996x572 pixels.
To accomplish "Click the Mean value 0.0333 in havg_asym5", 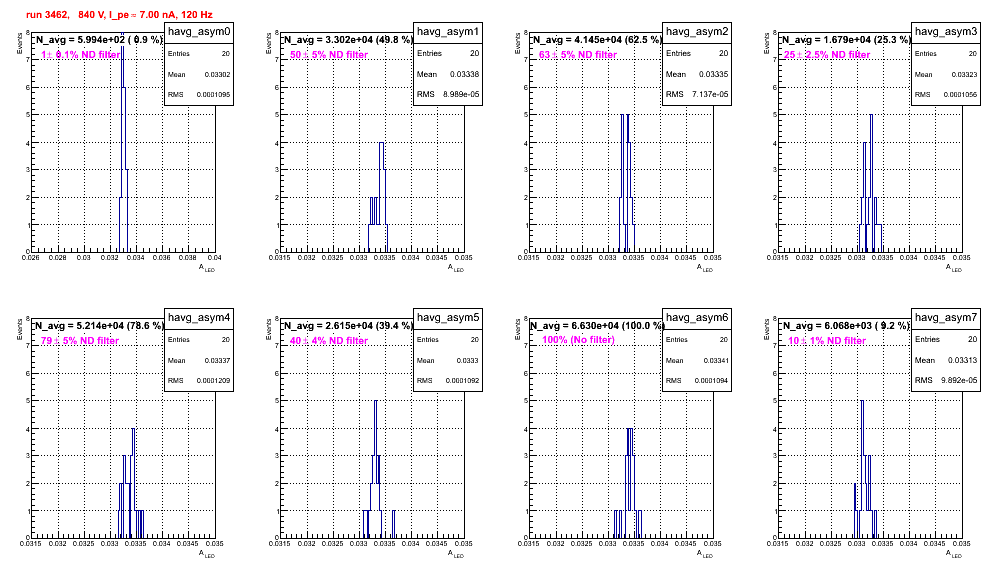I will point(468,360).
